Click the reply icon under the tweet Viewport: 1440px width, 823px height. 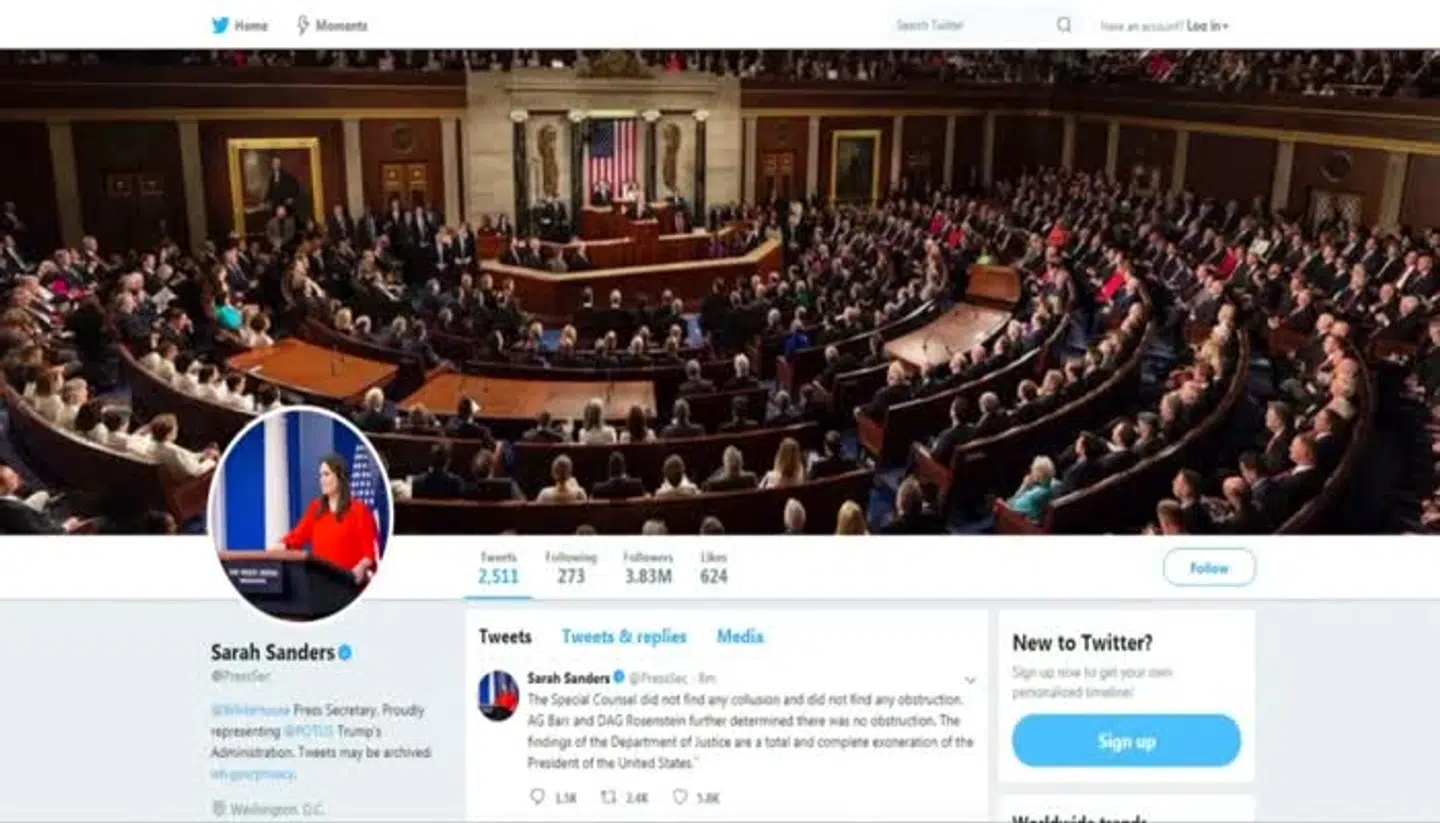(x=537, y=797)
